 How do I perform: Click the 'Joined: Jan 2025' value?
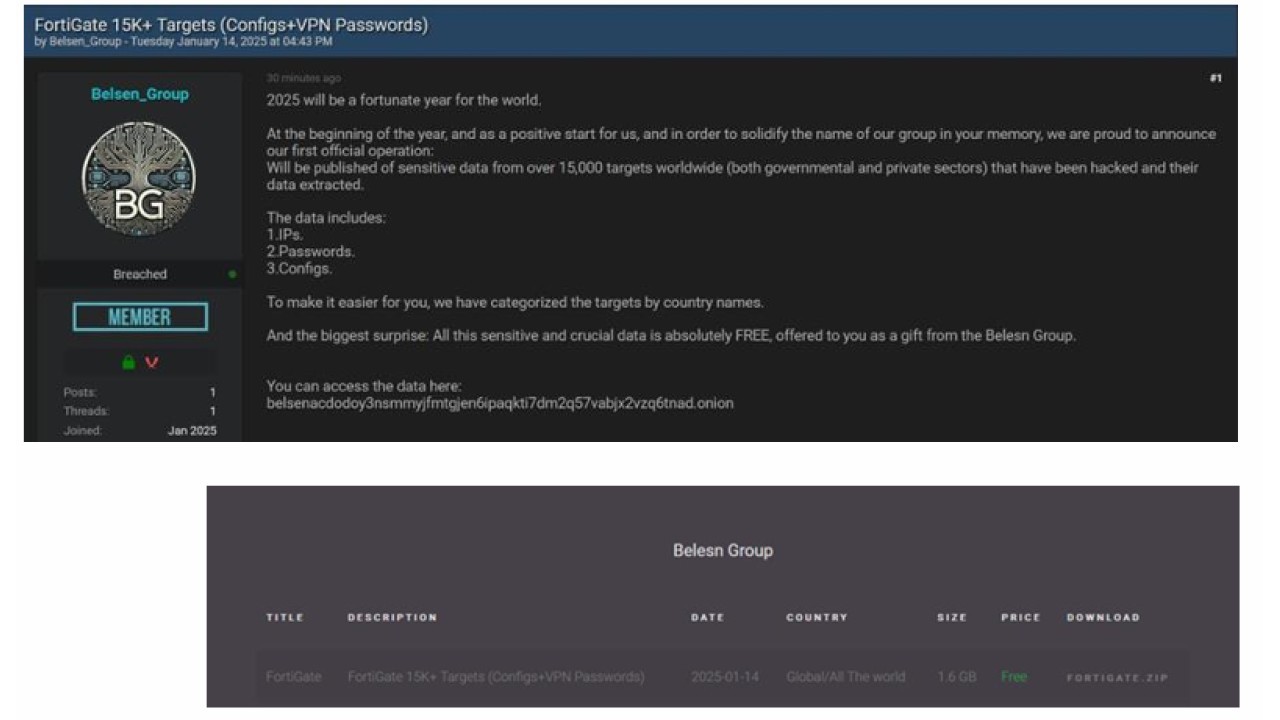pos(192,431)
